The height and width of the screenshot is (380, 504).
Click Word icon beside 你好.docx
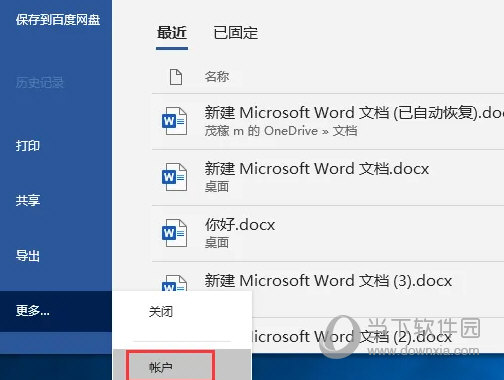point(174,233)
